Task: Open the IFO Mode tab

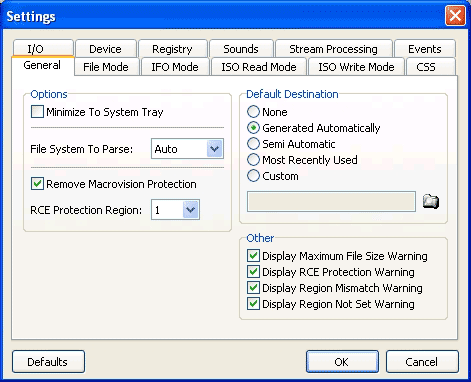Action: [175, 67]
